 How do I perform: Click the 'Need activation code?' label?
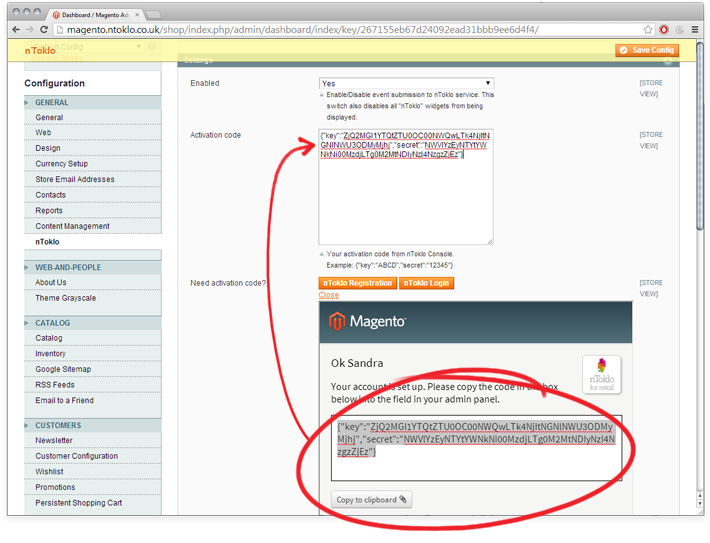pyautogui.click(x=228, y=284)
